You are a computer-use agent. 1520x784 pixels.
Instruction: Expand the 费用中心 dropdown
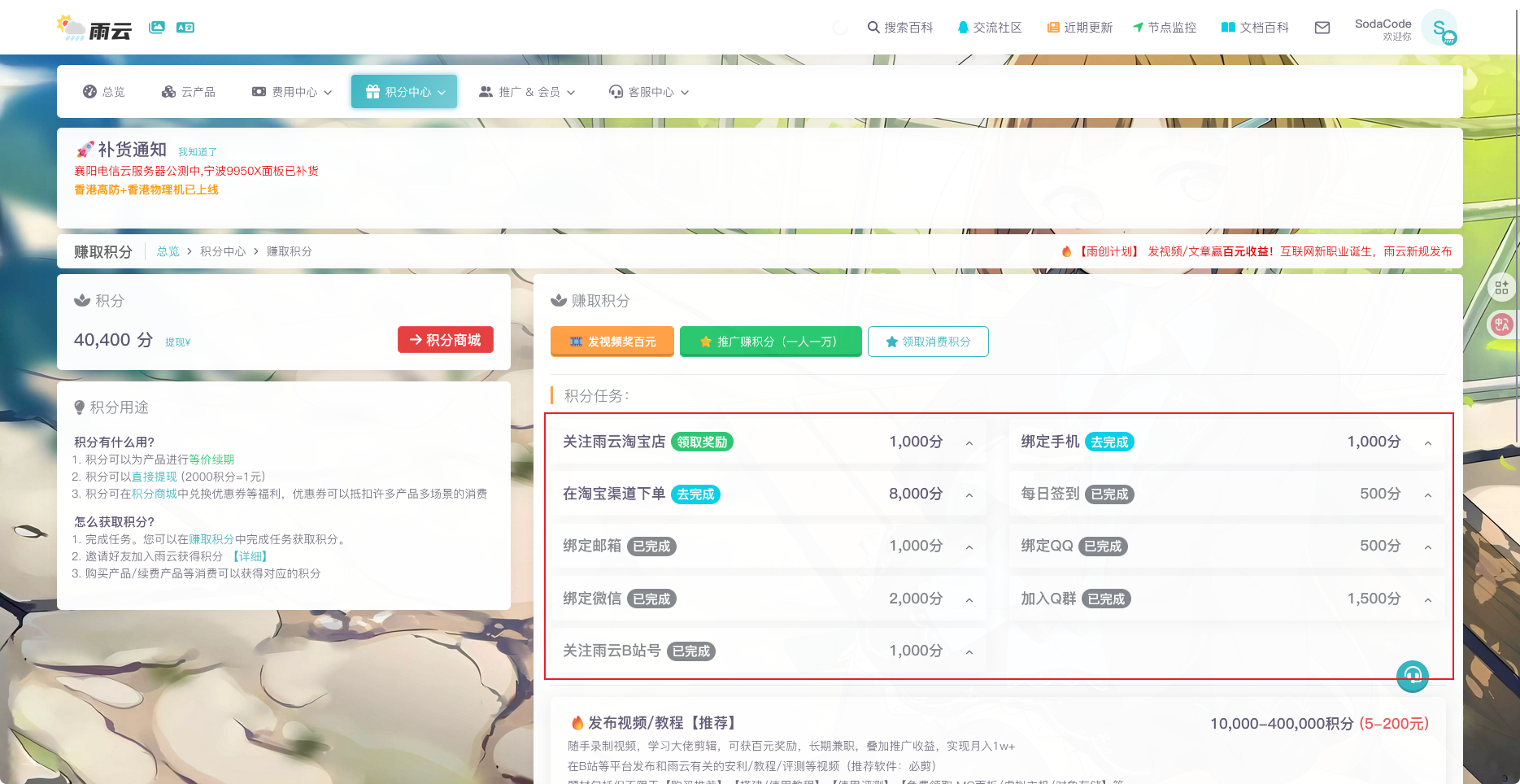pos(291,91)
